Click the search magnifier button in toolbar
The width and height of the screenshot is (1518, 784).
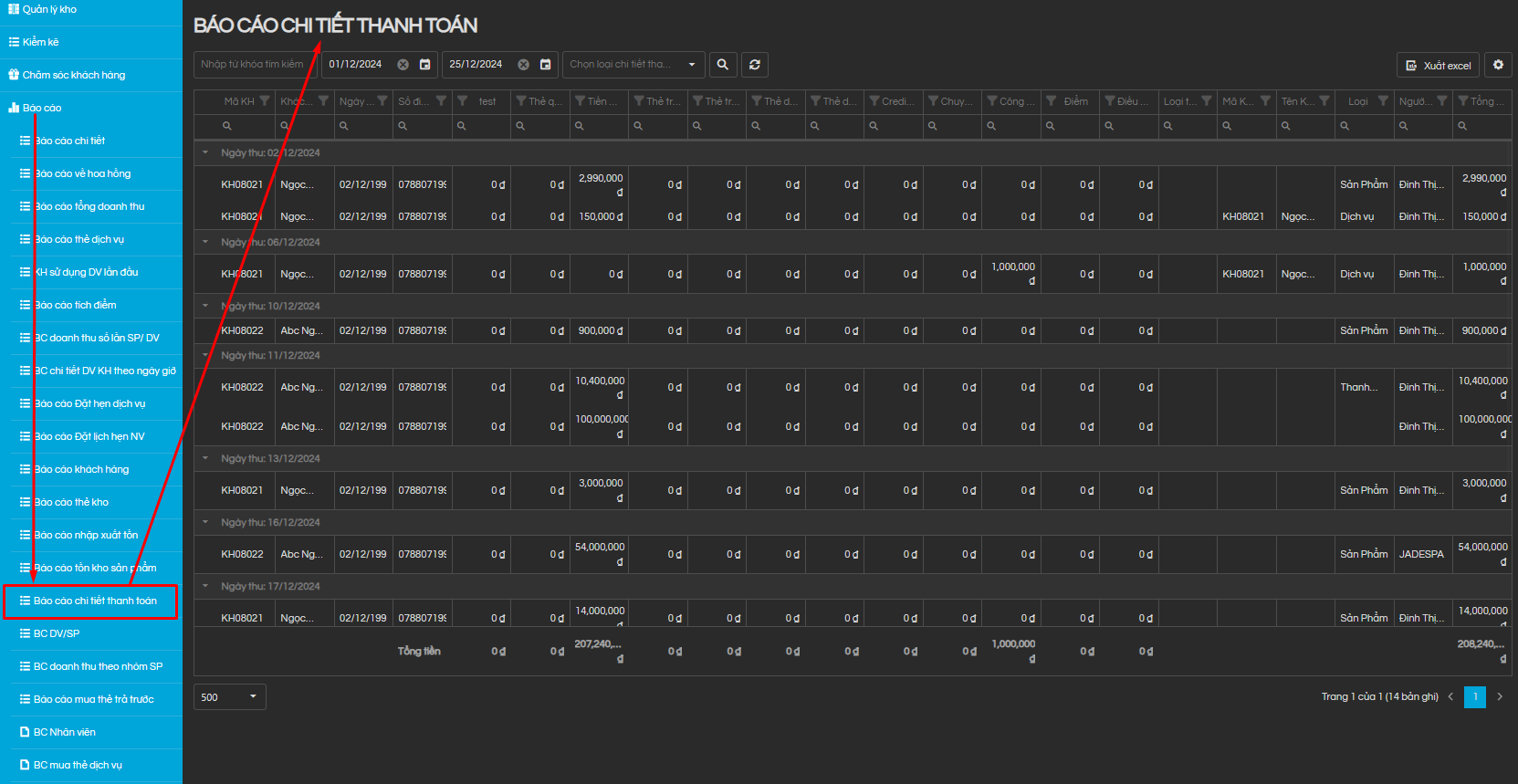722,65
